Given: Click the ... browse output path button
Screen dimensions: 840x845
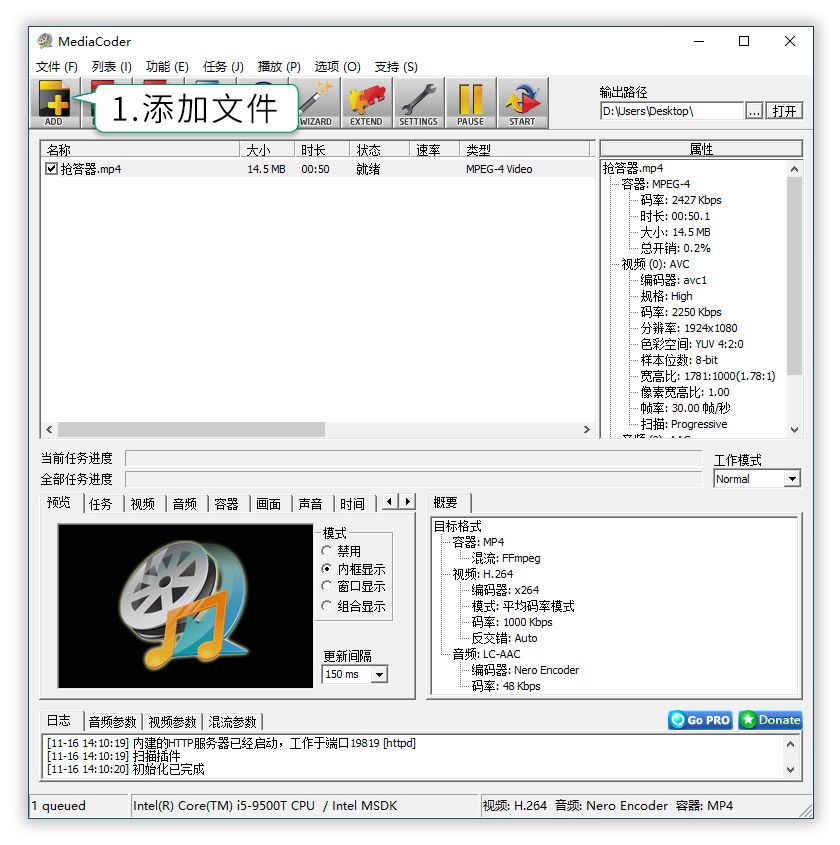Looking at the screenshot, I should [x=754, y=111].
